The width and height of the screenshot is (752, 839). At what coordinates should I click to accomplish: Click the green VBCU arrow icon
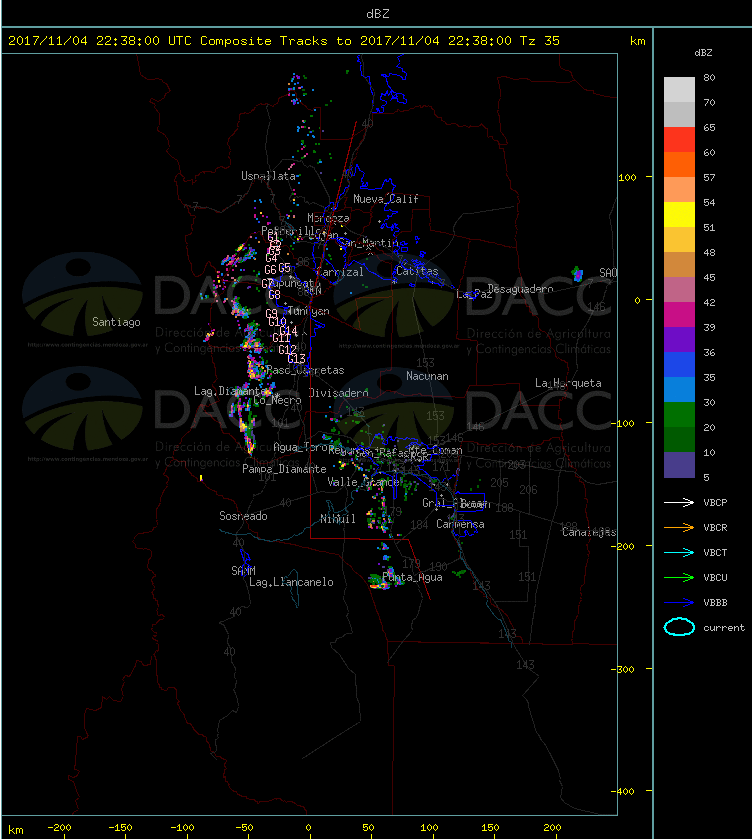point(678,577)
